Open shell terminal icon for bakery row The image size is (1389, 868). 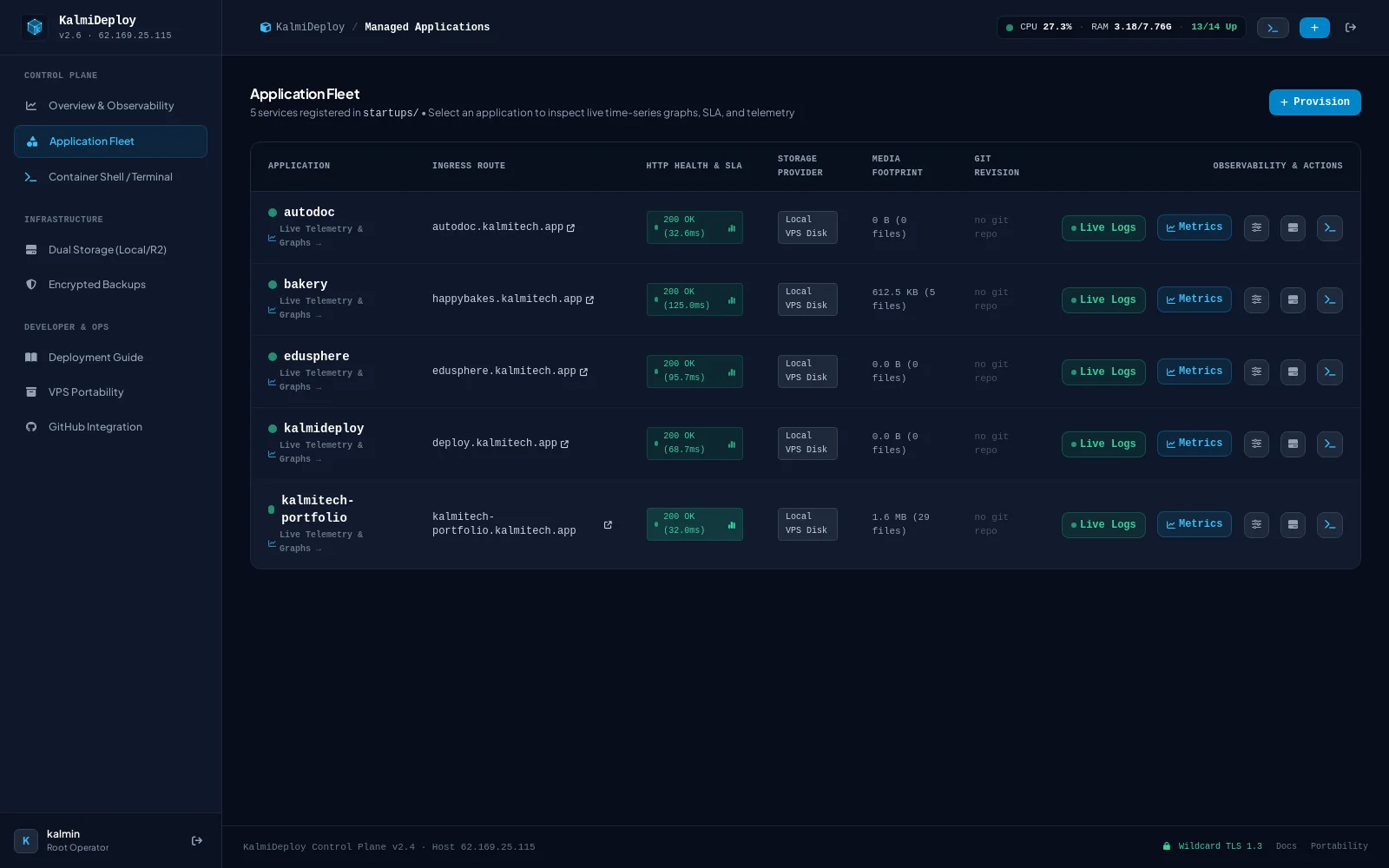pos(1330,300)
